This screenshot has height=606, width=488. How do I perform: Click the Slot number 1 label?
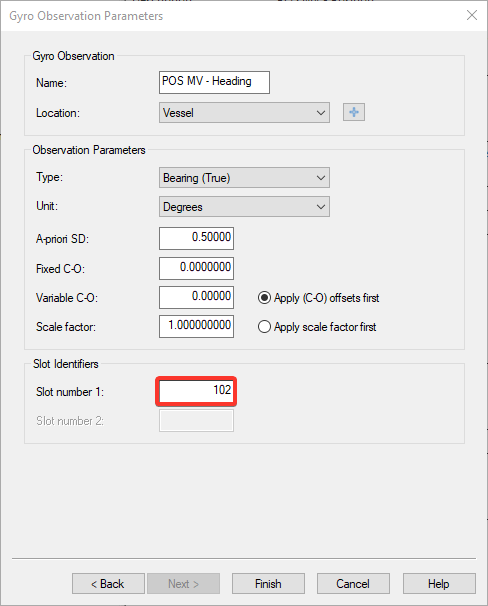point(70,392)
